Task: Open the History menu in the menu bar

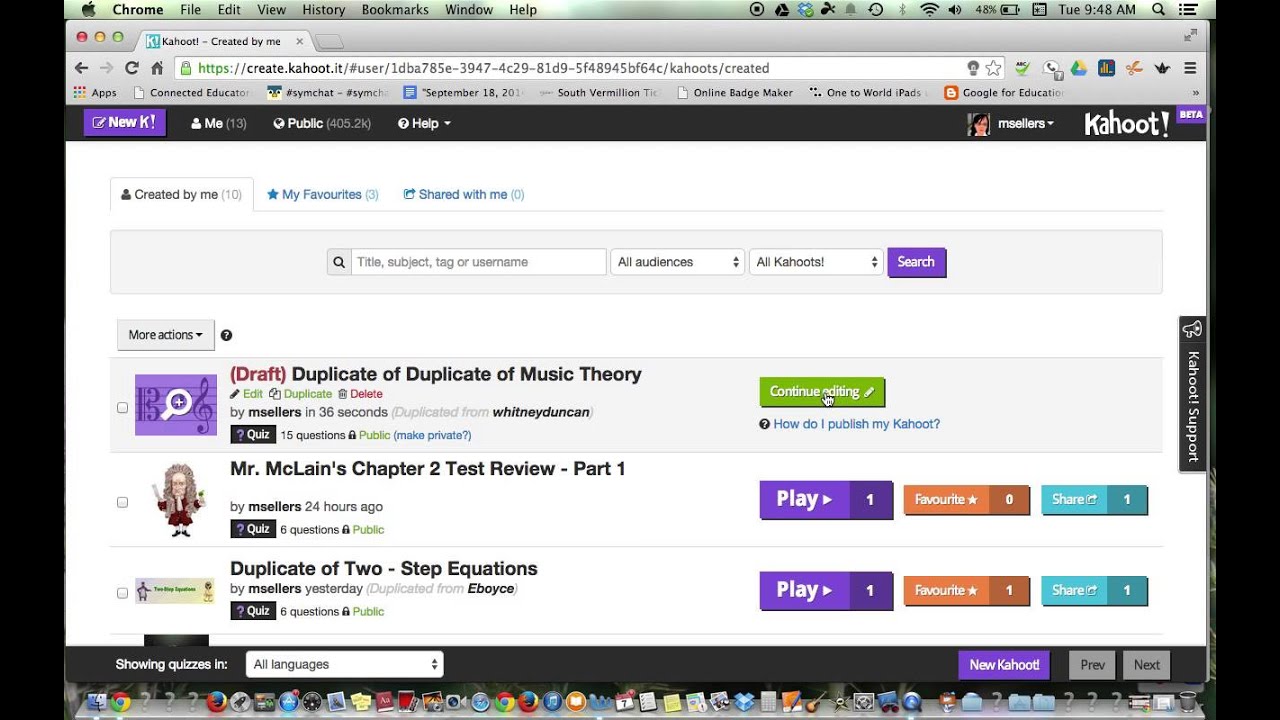Action: (323, 10)
